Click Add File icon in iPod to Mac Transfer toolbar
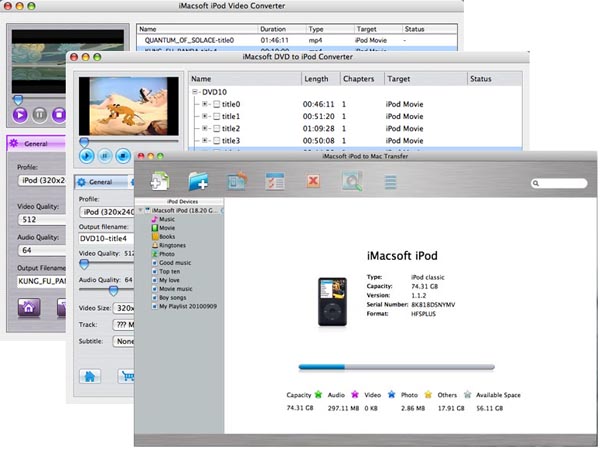This screenshot has width=600, height=449. click(160, 181)
